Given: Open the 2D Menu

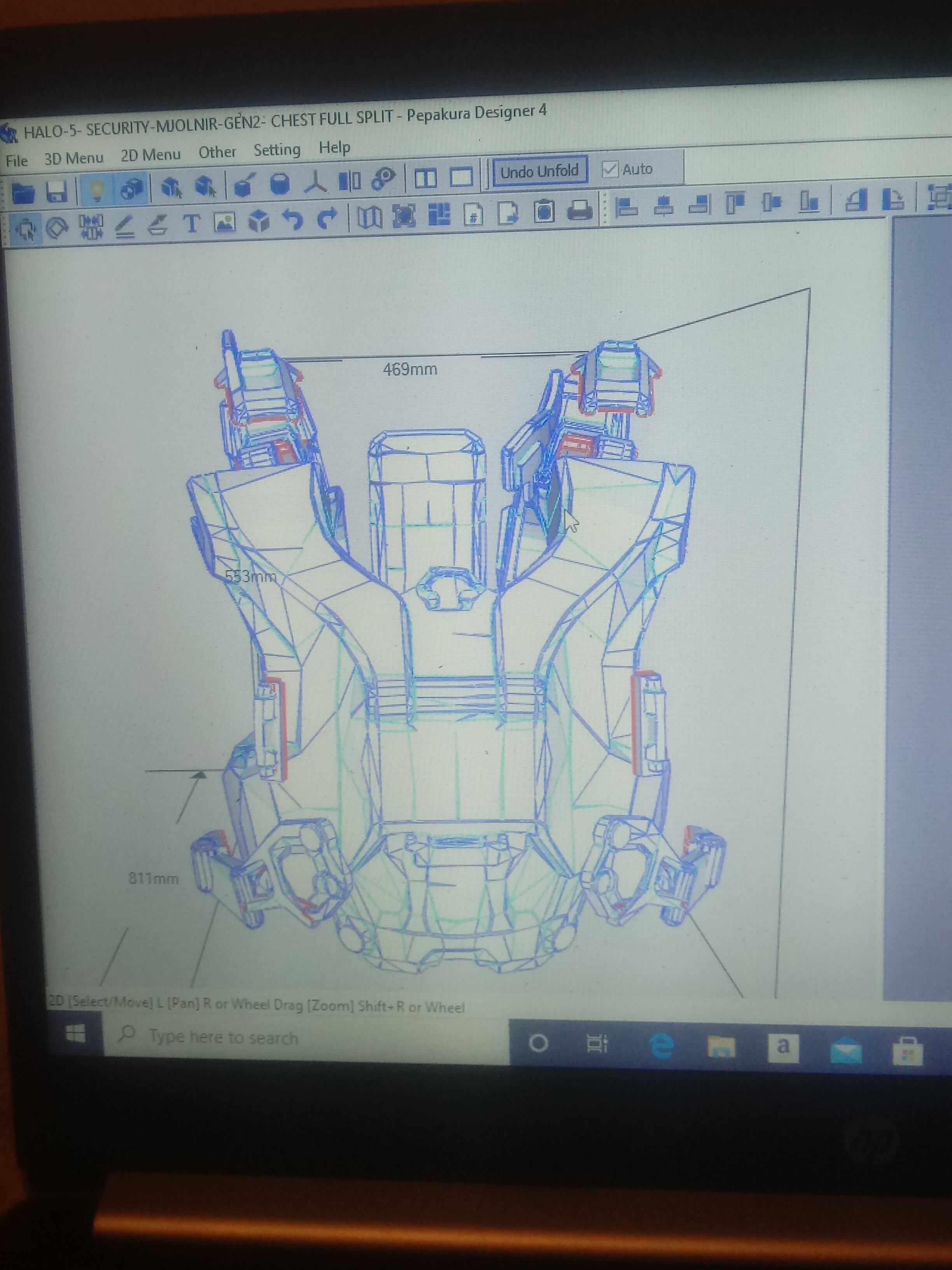Looking at the screenshot, I should 150,155.
